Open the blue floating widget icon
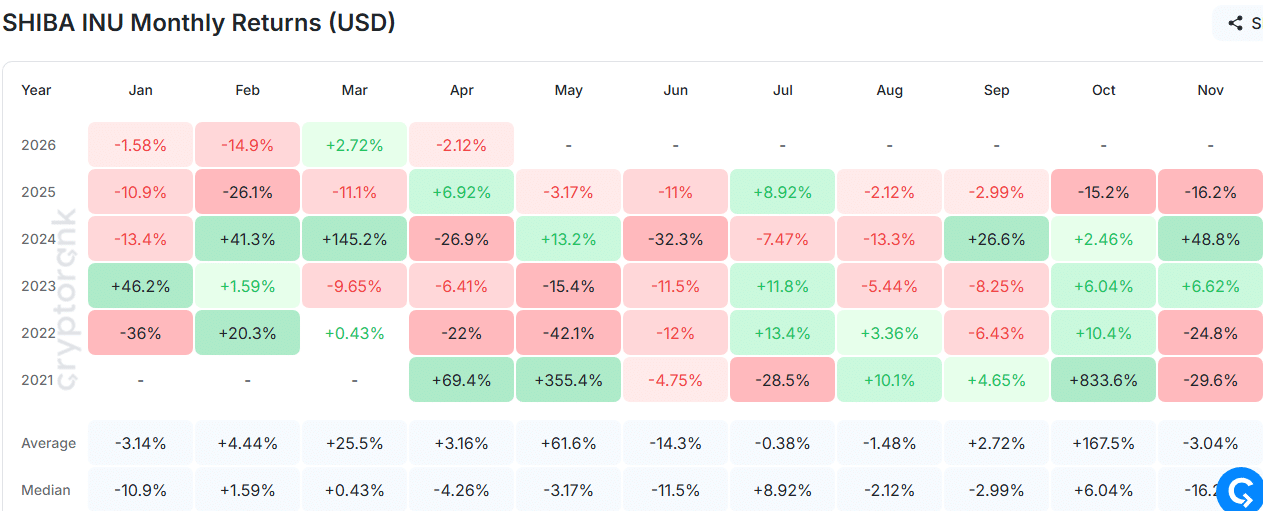 pyautogui.click(x=1243, y=491)
